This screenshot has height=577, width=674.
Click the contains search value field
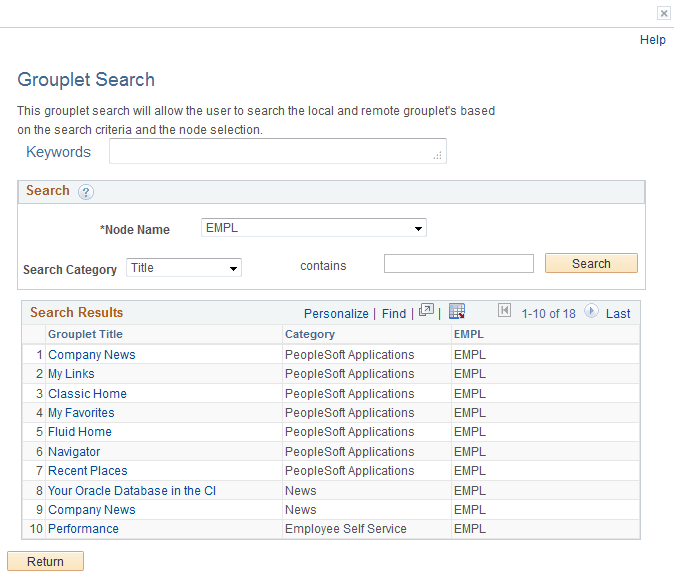point(458,264)
